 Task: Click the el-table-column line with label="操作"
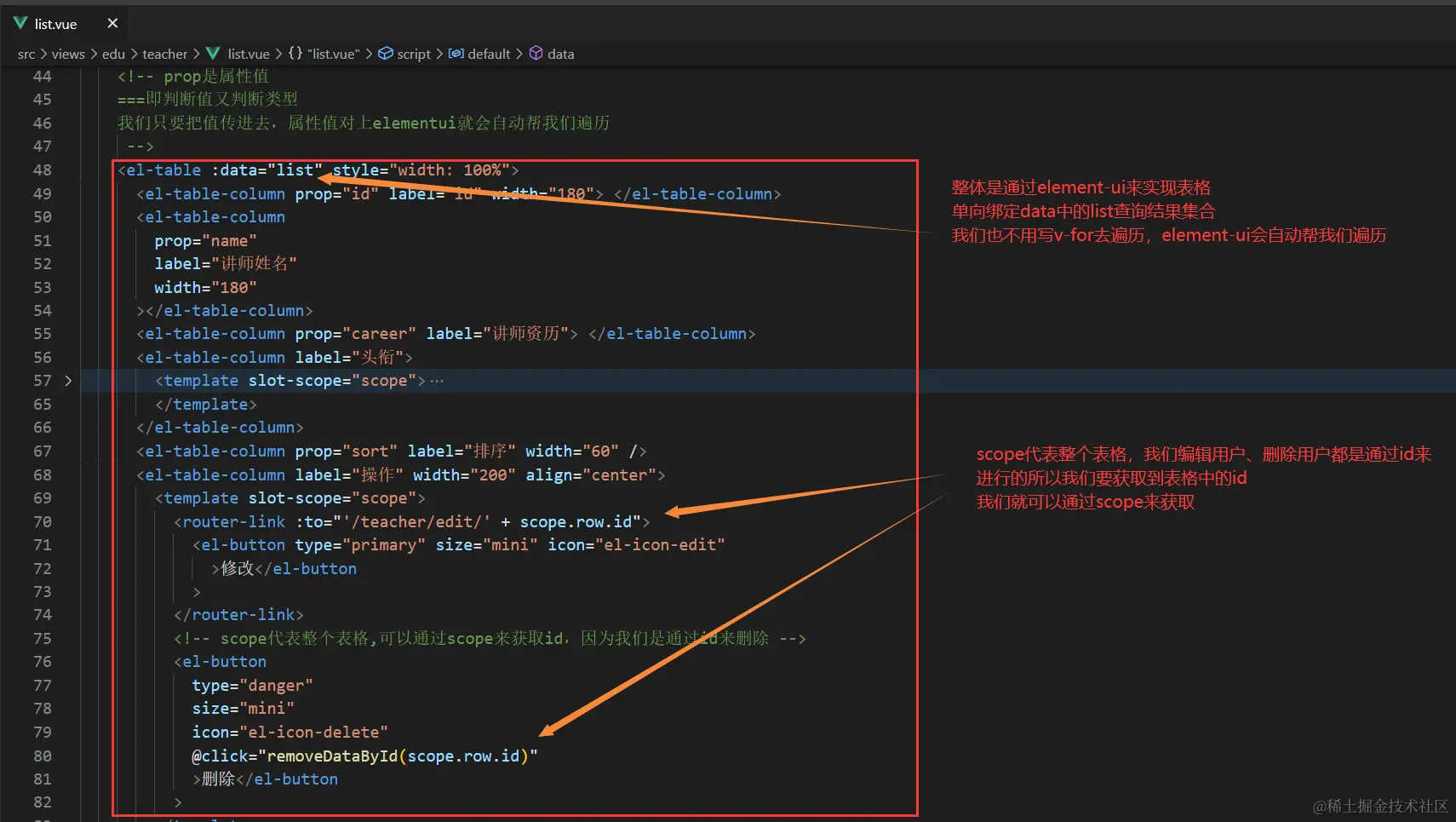(401, 475)
